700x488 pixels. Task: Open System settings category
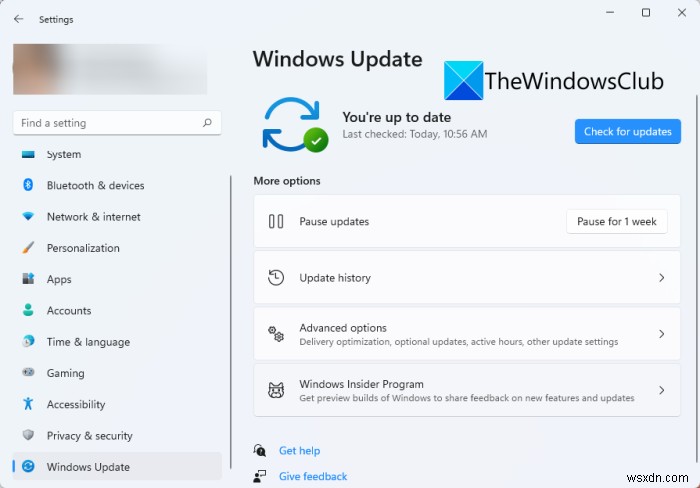pyautogui.click(x=117, y=154)
